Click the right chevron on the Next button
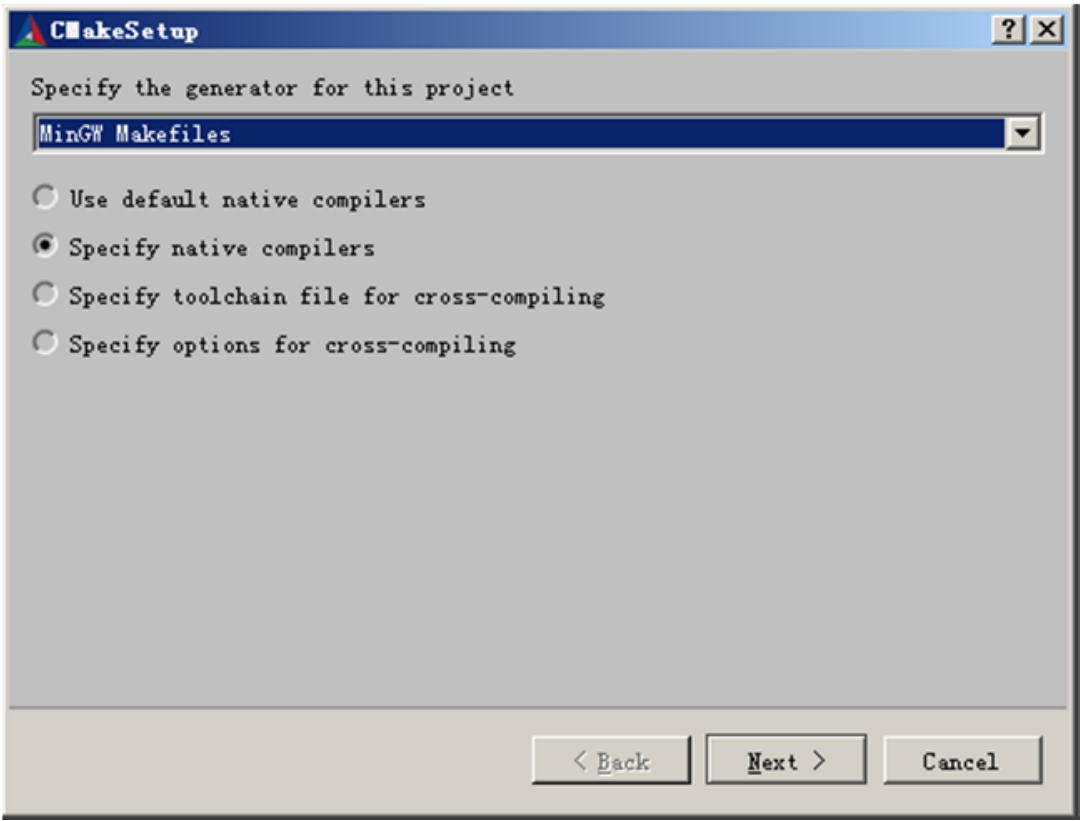The height and width of the screenshot is (821, 1080). [x=818, y=760]
